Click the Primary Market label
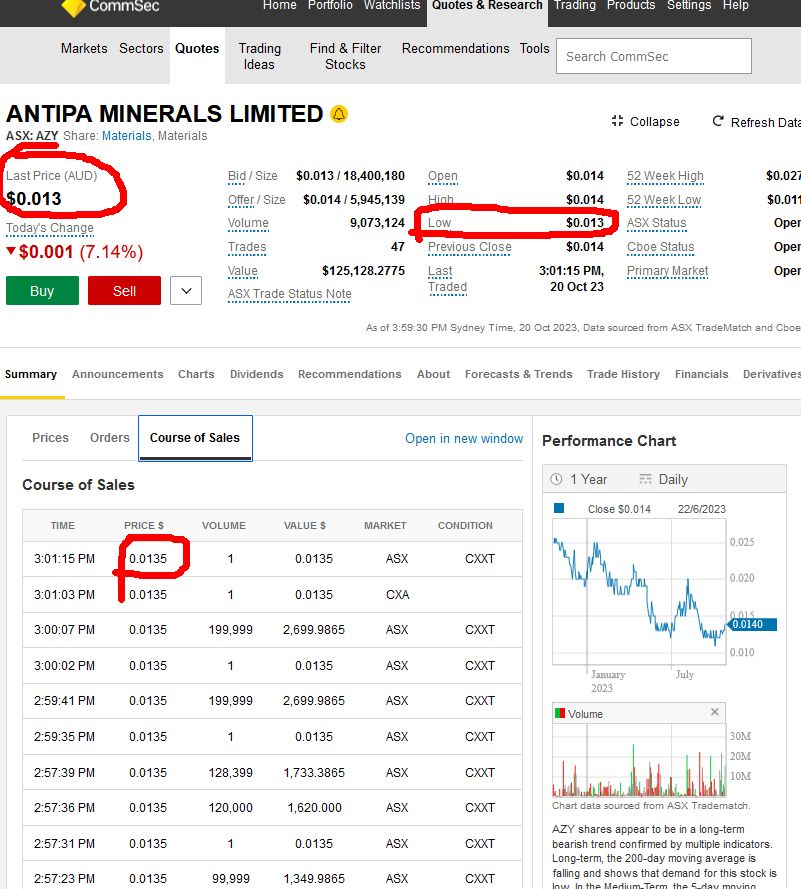Viewport: 801px width, 889px height. coord(667,271)
